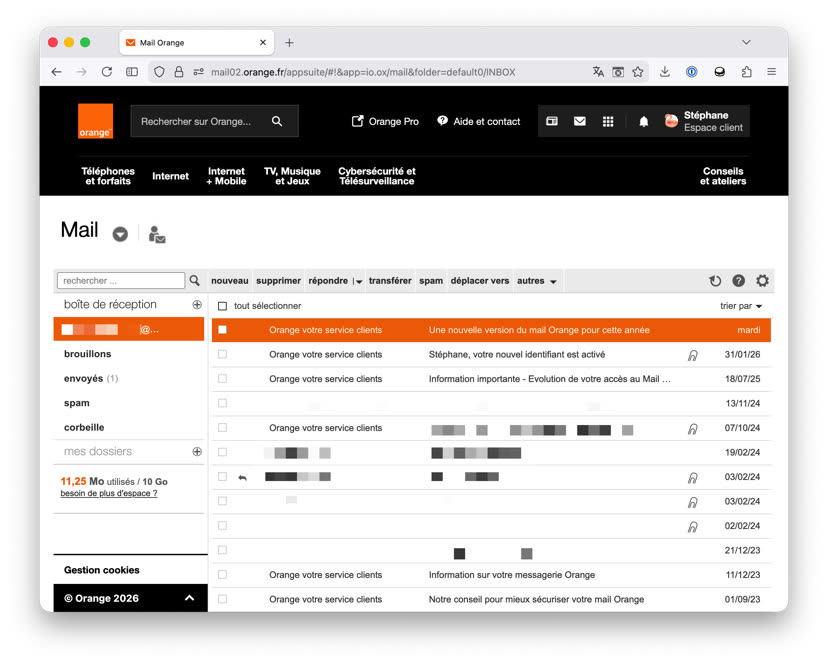Click the reply arrow icon on 03/02/24 mail

242,477
